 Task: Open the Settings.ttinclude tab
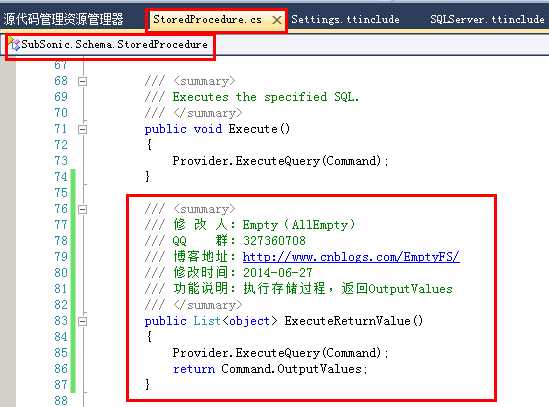point(345,19)
